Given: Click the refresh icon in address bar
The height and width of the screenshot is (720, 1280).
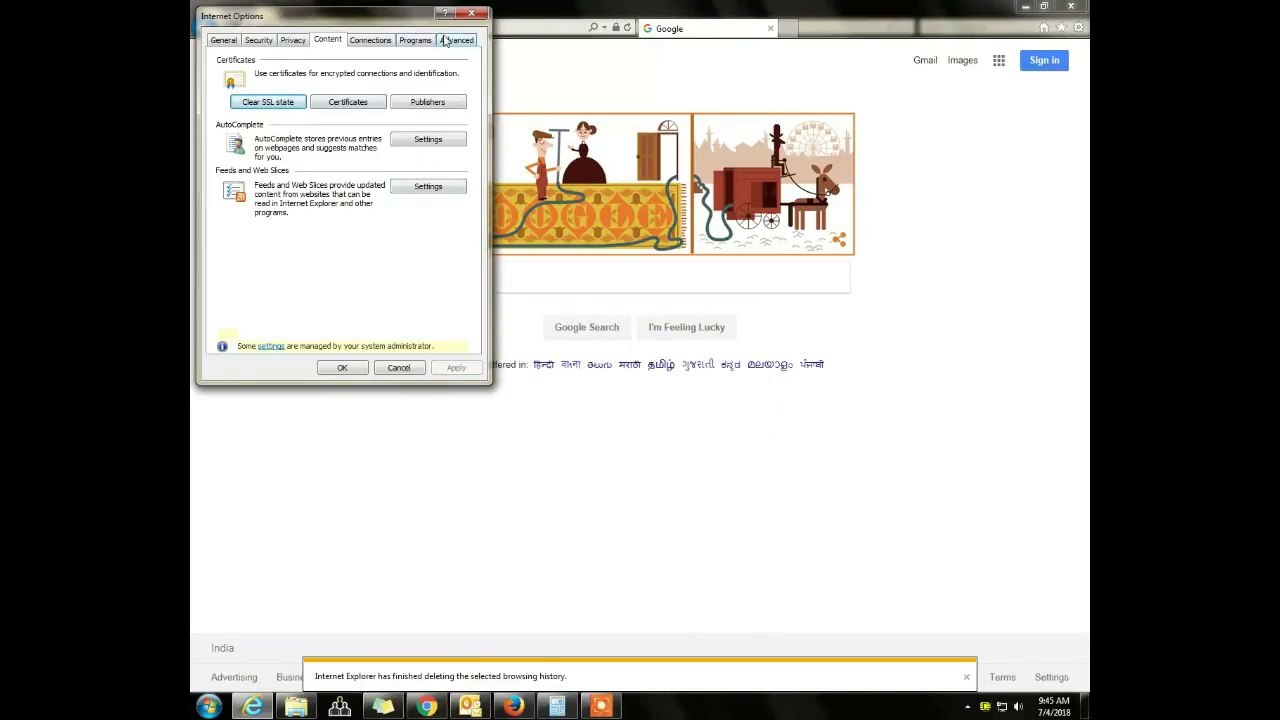Looking at the screenshot, I should coord(627,28).
